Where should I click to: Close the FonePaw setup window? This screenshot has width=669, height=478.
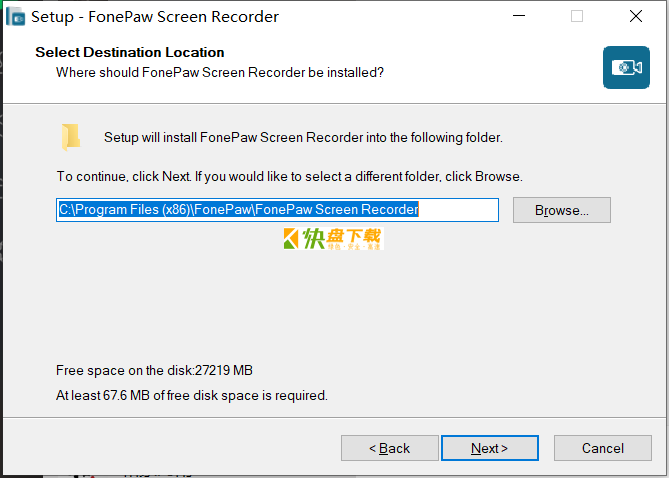636,16
